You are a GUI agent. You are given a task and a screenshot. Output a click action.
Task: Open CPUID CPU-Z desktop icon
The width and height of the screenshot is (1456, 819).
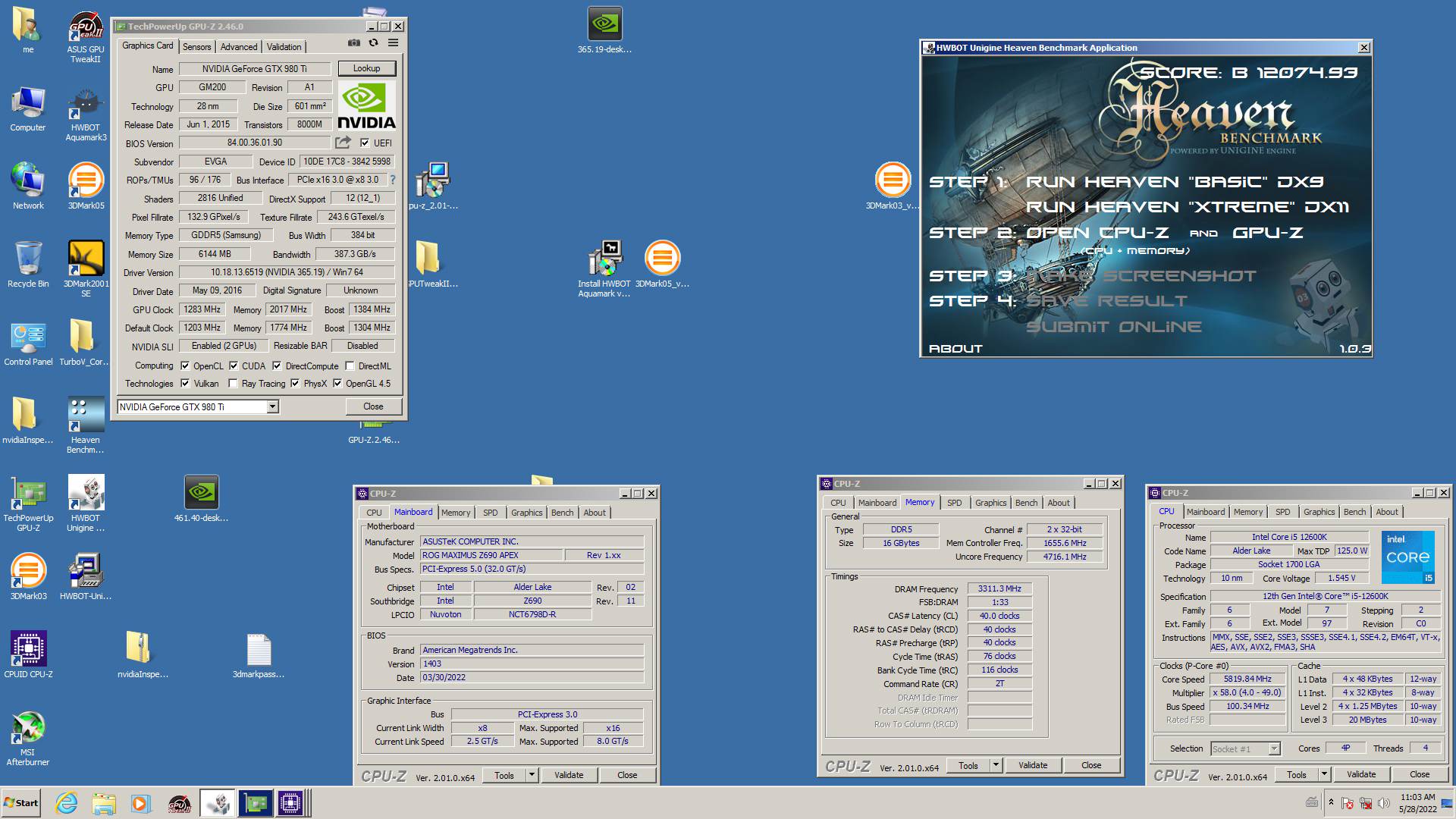point(28,654)
